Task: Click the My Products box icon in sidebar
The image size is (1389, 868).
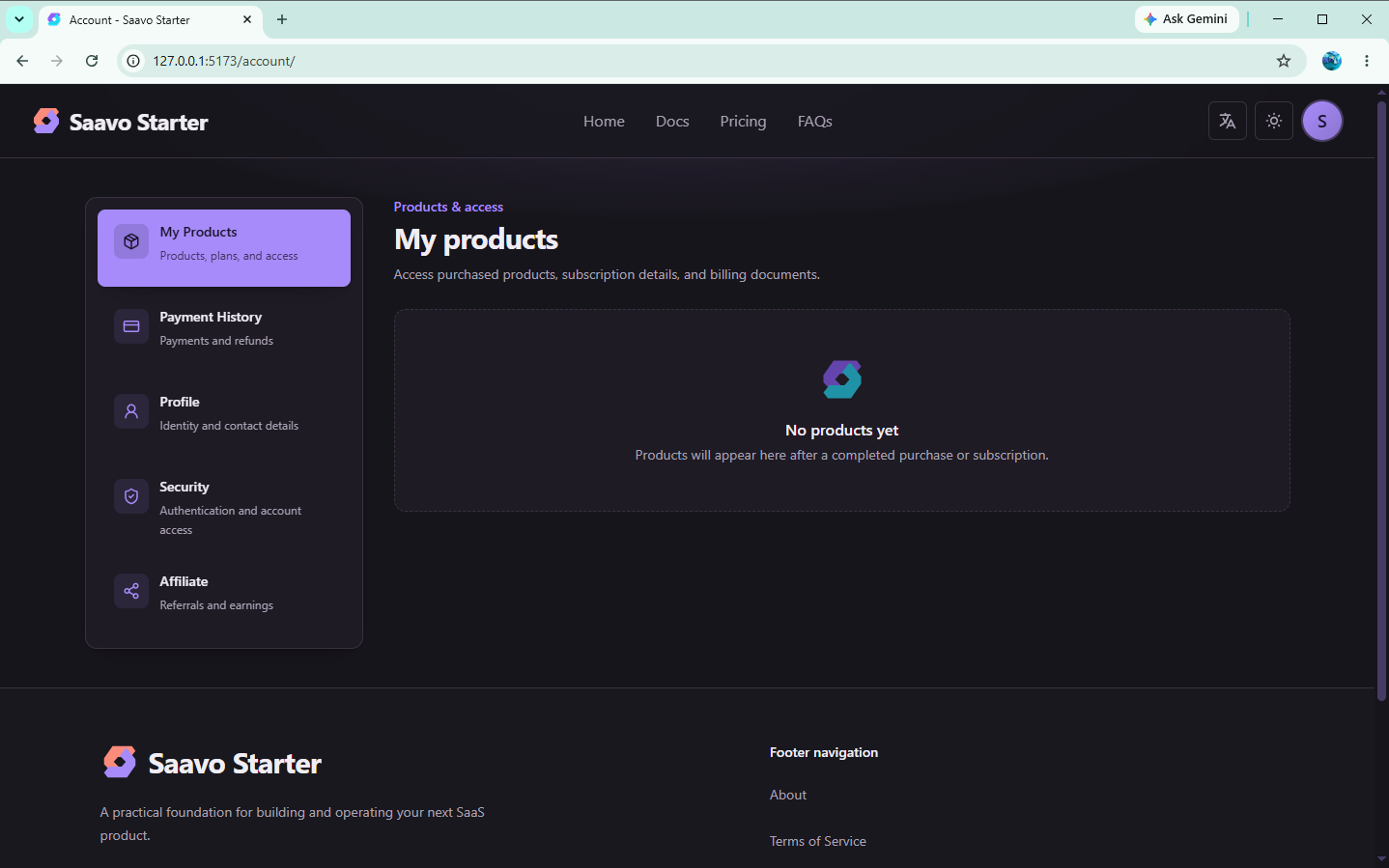Action: [x=131, y=241]
